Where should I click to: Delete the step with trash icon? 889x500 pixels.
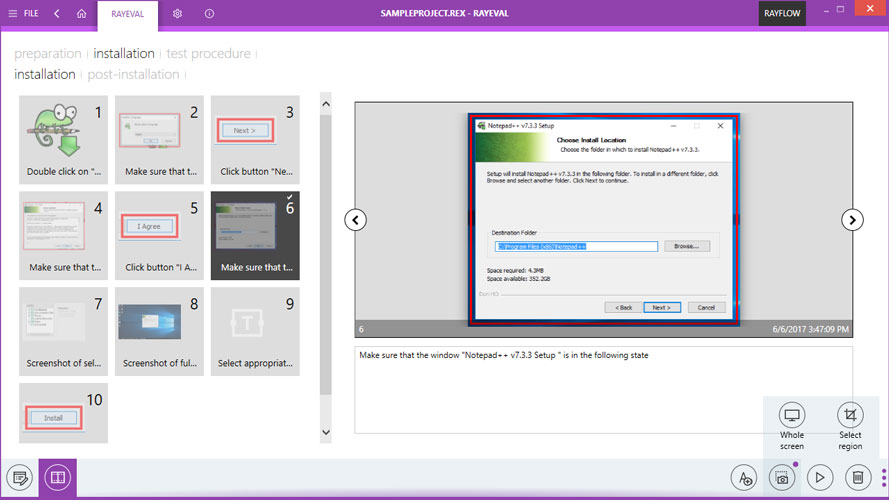(x=858, y=477)
